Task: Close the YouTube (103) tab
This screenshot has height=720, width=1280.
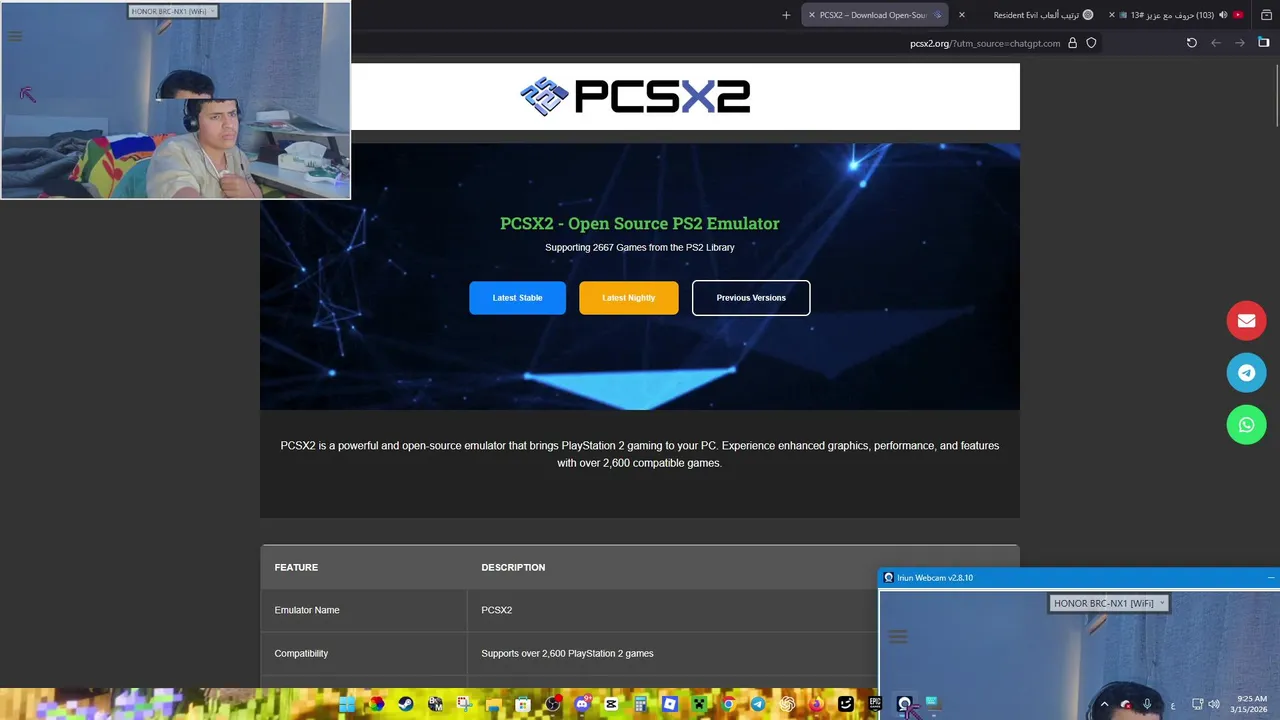Action: click(x=1113, y=15)
